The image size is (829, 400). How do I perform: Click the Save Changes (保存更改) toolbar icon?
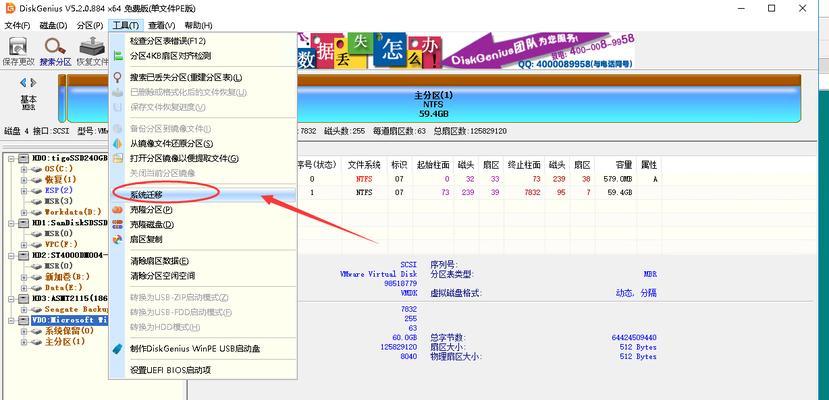19,46
